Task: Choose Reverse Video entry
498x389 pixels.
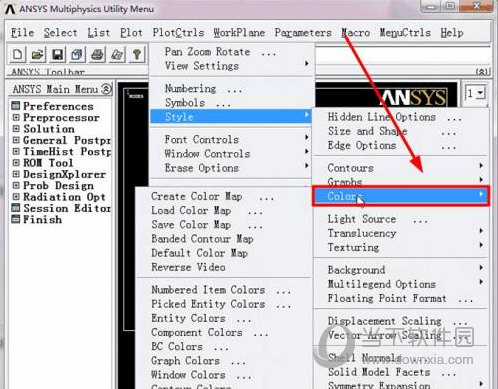Action: 223,267
